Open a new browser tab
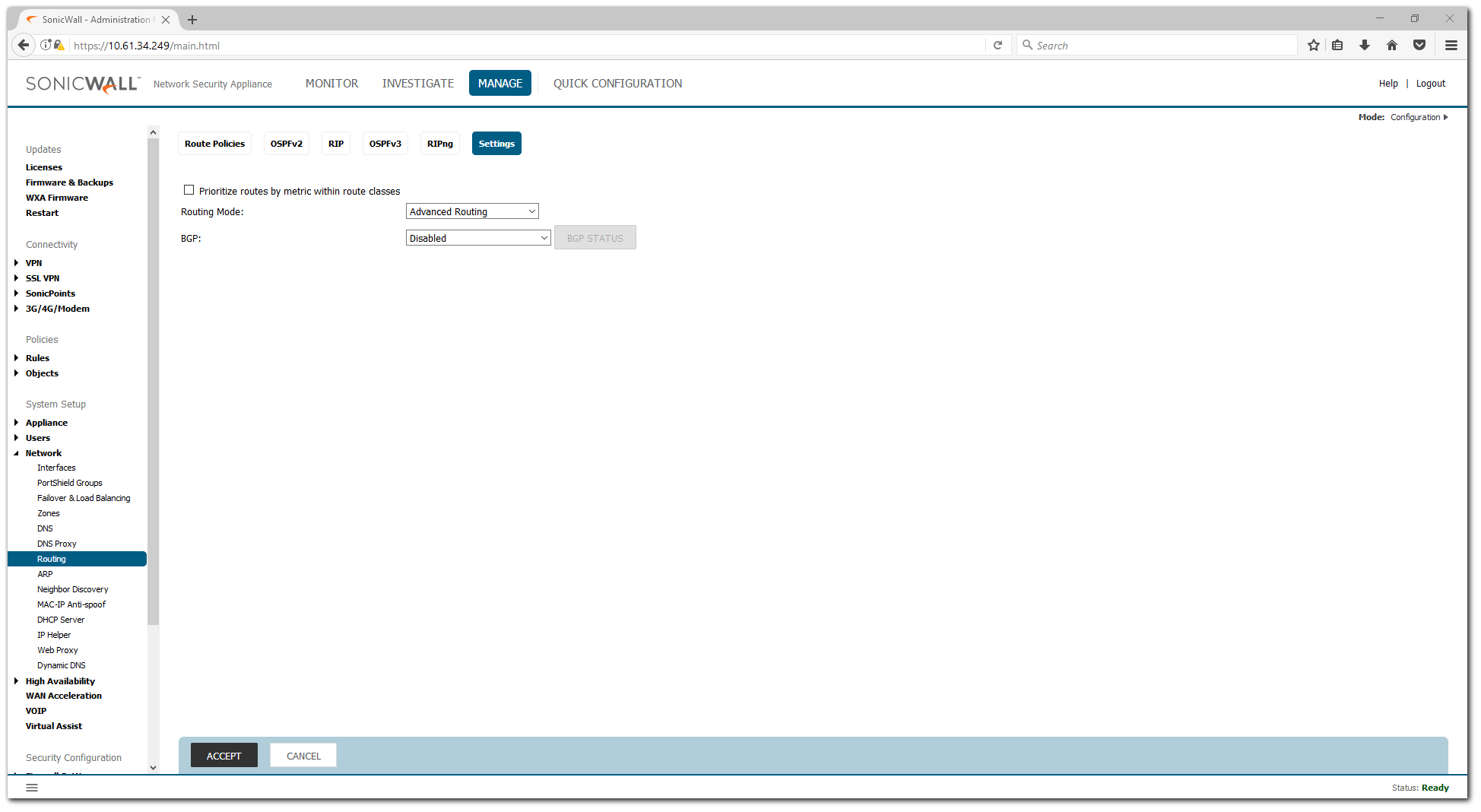The width and height of the screenshot is (1481, 812). click(192, 20)
